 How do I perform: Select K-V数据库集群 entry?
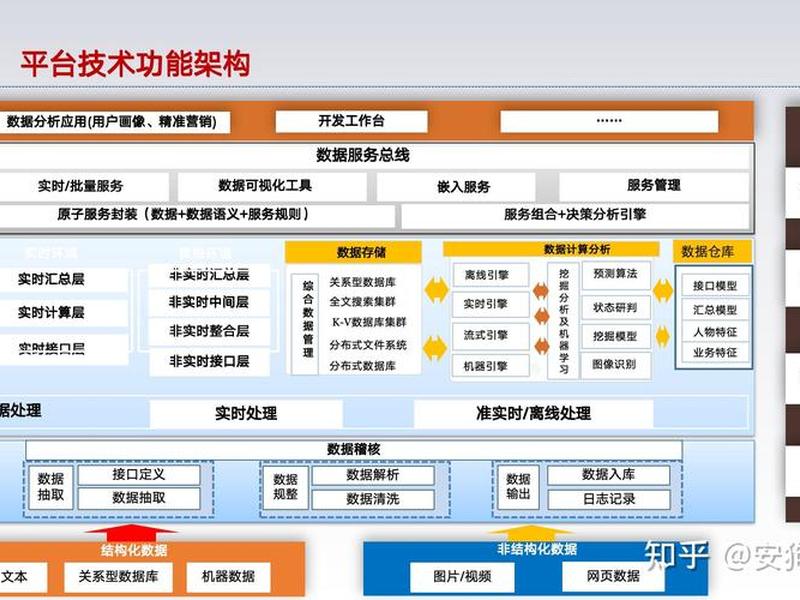pos(369,322)
